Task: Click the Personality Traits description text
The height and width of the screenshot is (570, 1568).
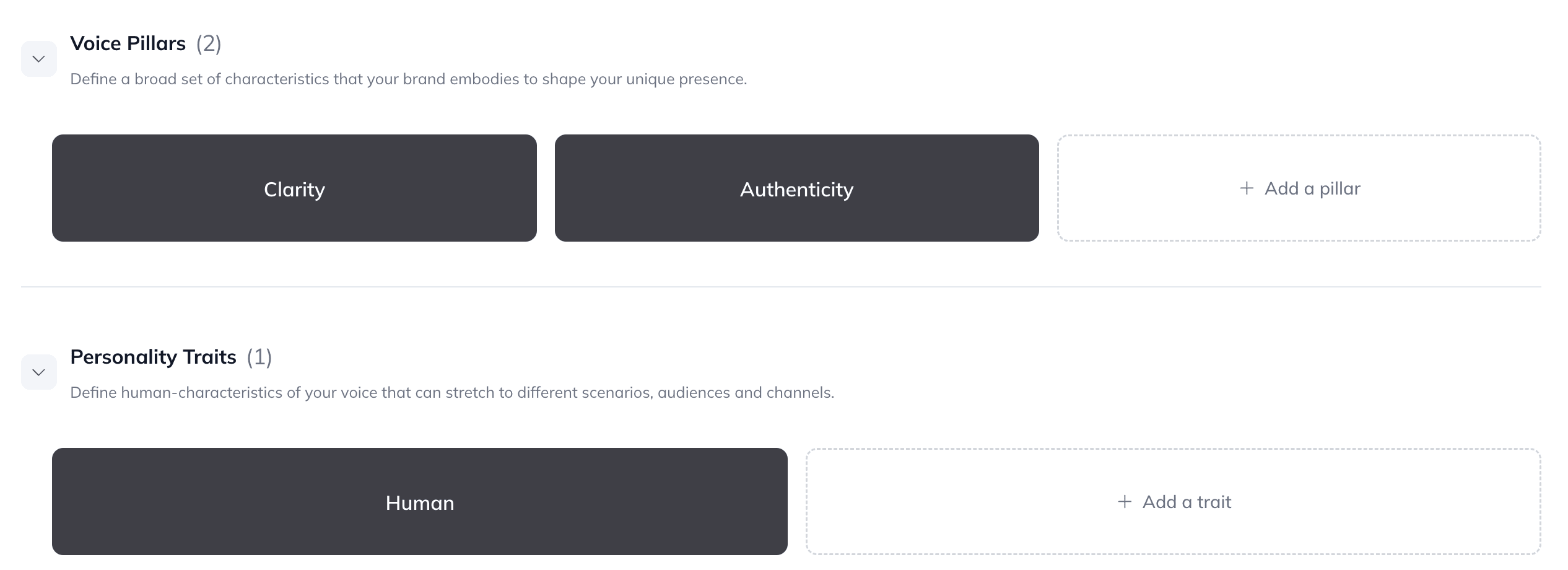Action: click(x=452, y=393)
